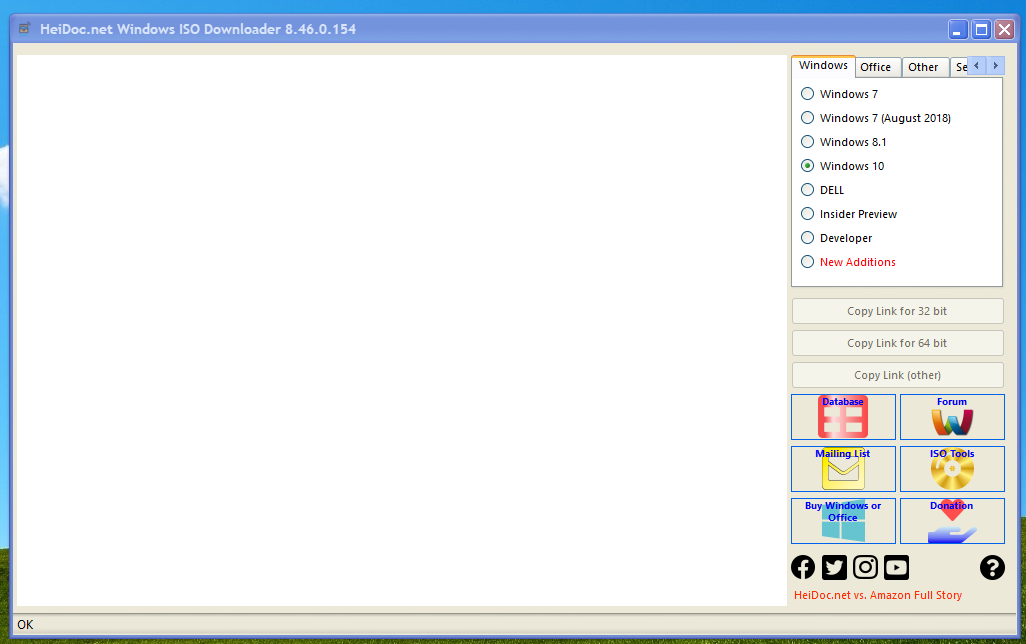Maximize the ISO Downloader window
The width and height of the screenshot is (1026, 644).
click(981, 29)
